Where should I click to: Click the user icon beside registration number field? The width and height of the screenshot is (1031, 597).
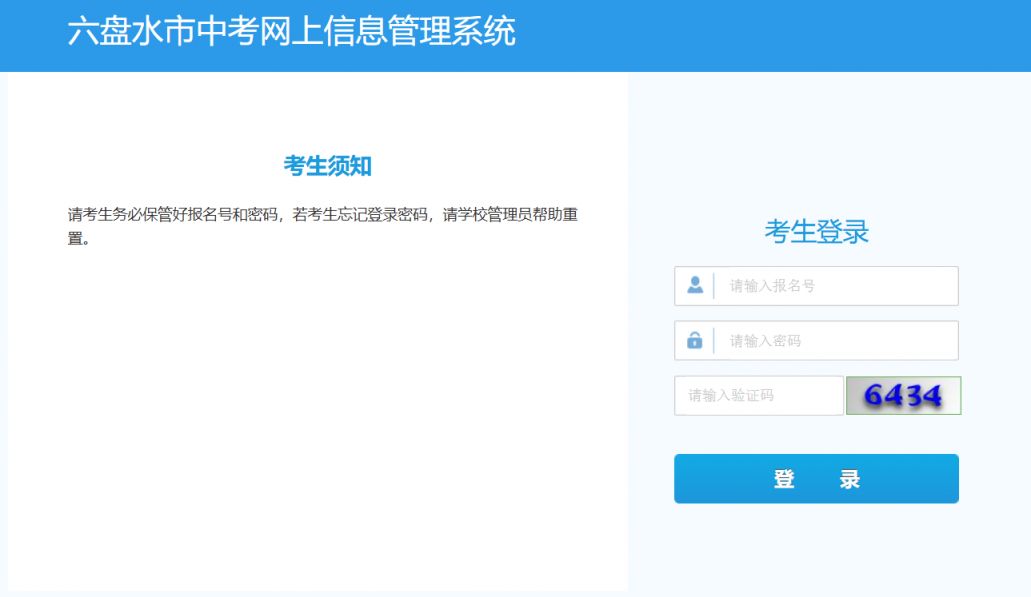tap(695, 285)
